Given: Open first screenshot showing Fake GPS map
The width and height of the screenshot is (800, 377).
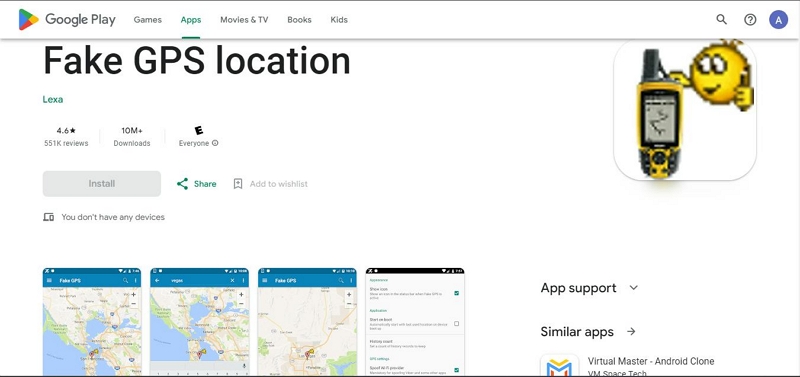Looking at the screenshot, I should 92,321.
